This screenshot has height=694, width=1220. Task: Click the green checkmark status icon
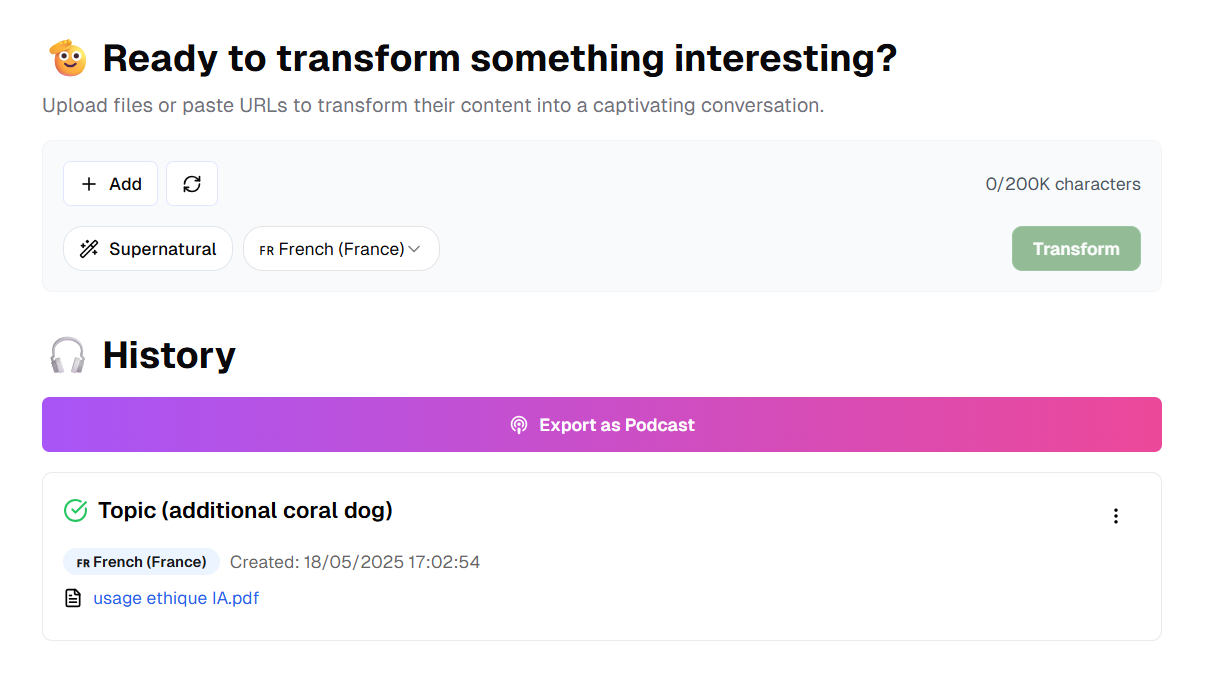[76, 511]
